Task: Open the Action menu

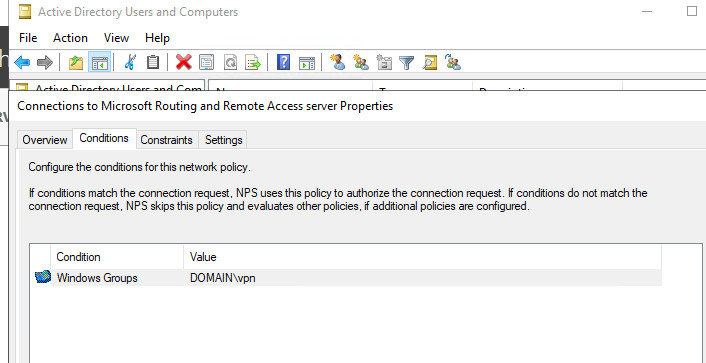Action: (x=70, y=38)
